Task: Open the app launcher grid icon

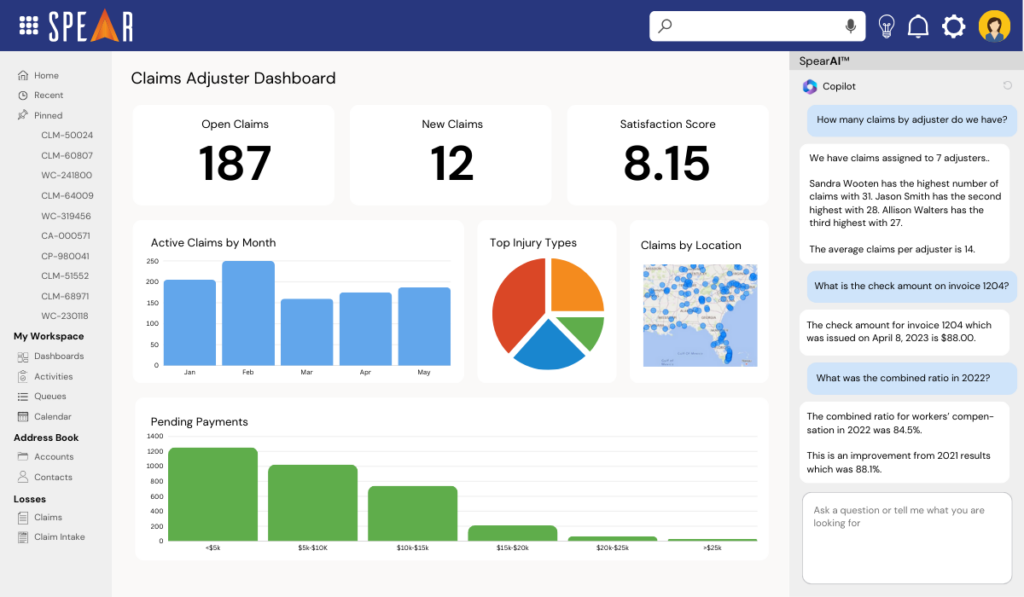Action: click(x=29, y=26)
